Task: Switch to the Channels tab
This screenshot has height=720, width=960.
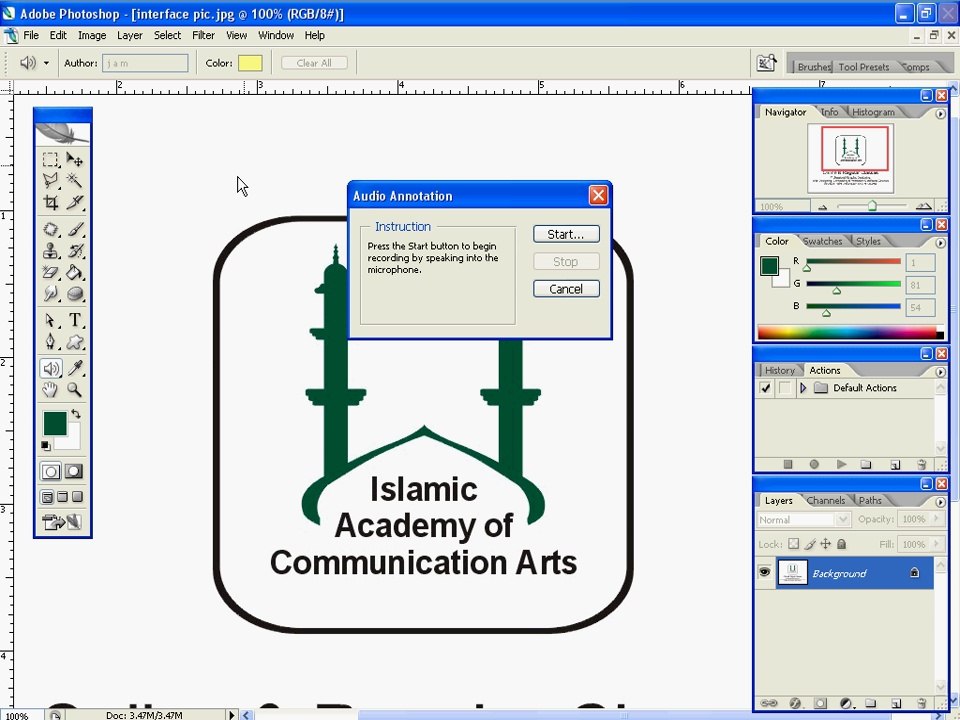Action: (825, 500)
